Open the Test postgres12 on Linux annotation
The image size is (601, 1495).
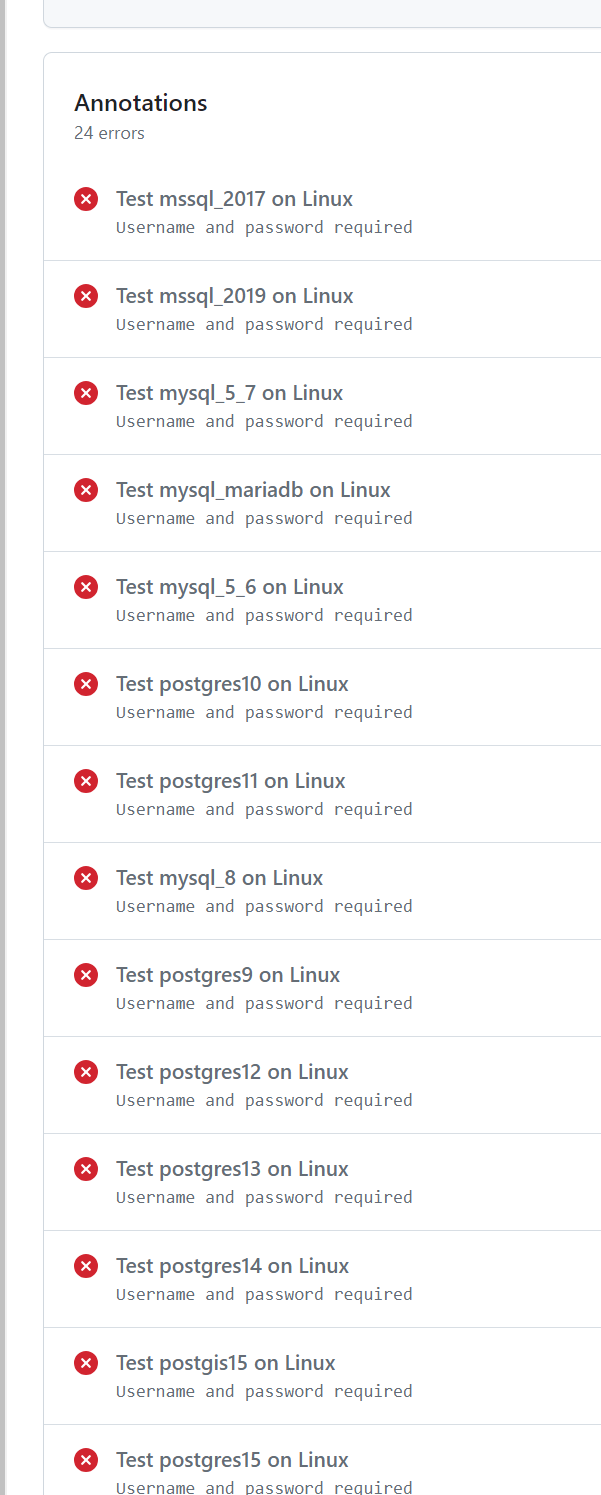point(232,1071)
